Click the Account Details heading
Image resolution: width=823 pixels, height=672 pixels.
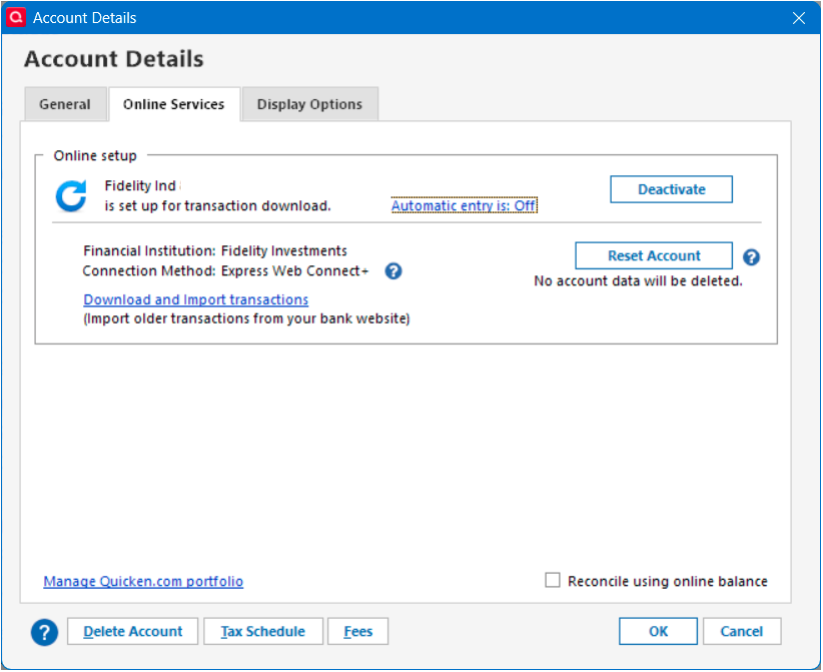114,59
